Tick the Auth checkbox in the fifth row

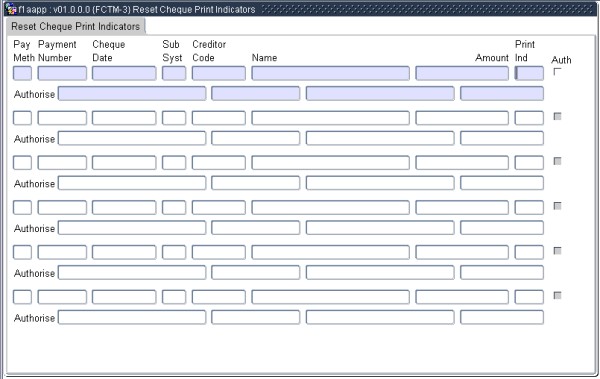(x=557, y=251)
